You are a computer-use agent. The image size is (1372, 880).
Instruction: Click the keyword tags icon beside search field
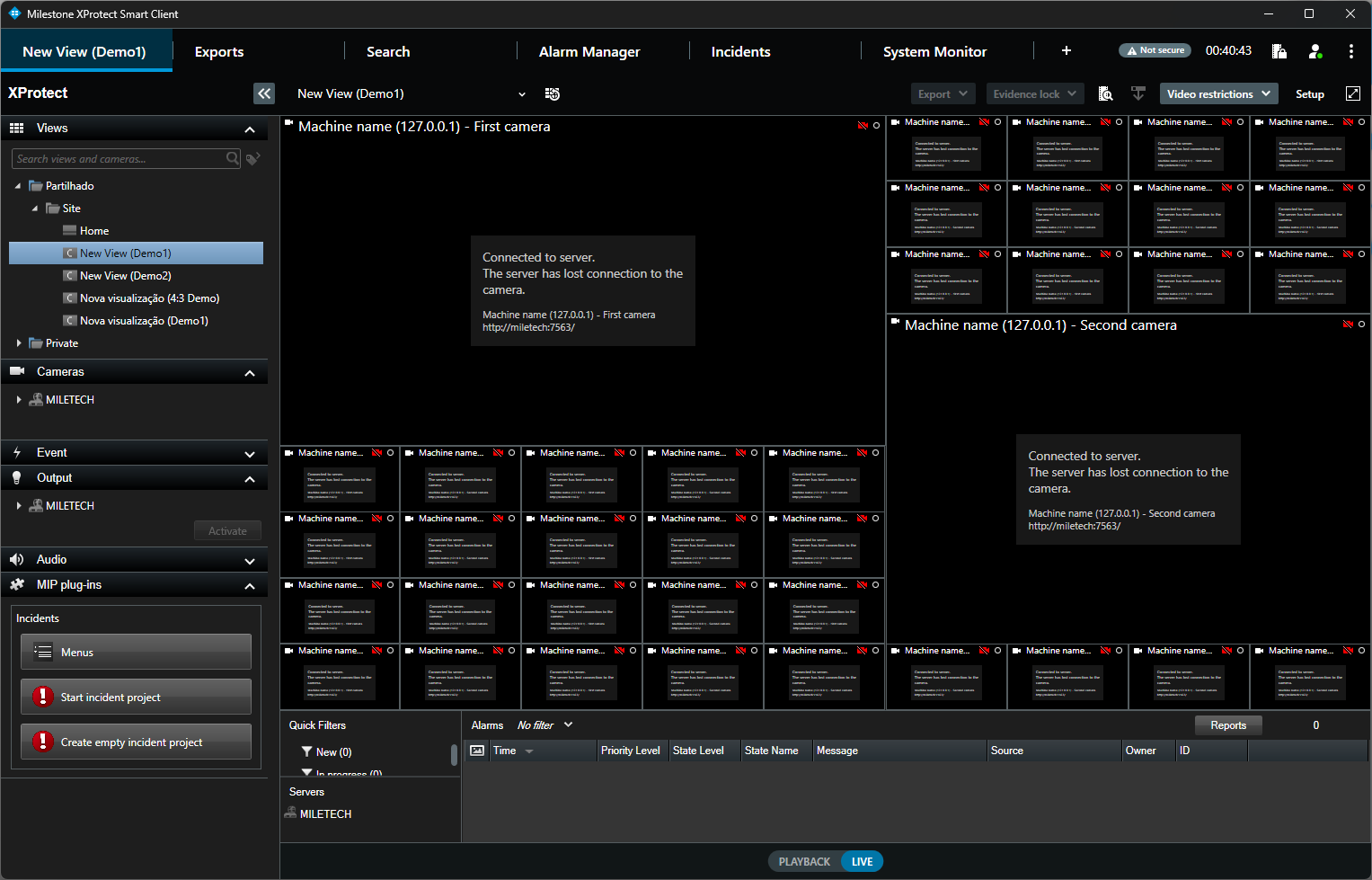tap(253, 158)
